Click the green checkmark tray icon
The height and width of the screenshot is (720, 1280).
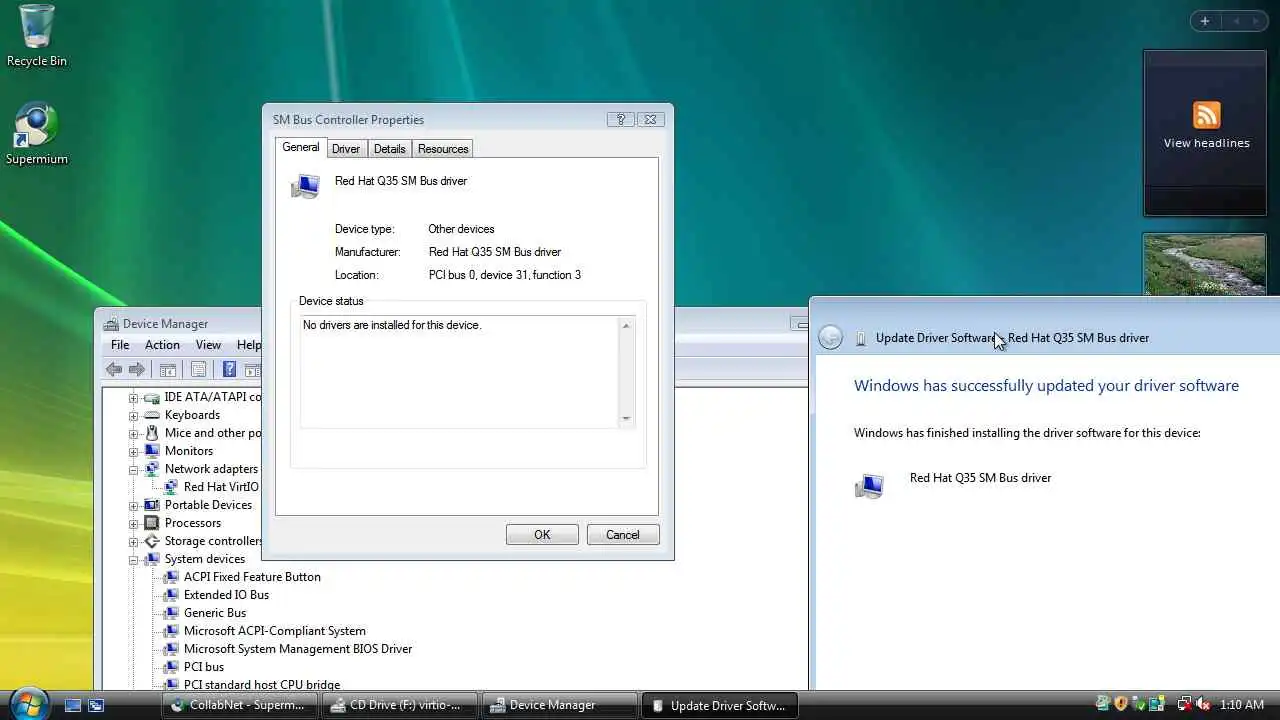(x=1139, y=705)
